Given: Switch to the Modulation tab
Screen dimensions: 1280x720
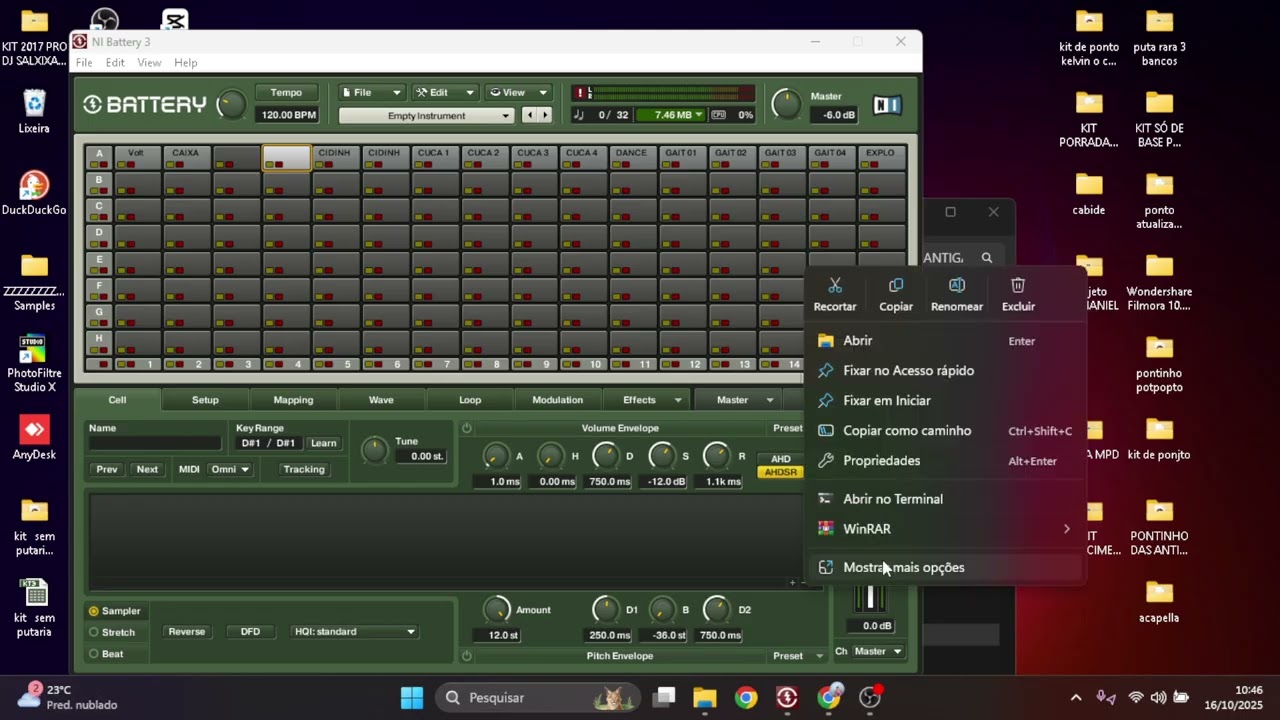Looking at the screenshot, I should tap(557, 400).
